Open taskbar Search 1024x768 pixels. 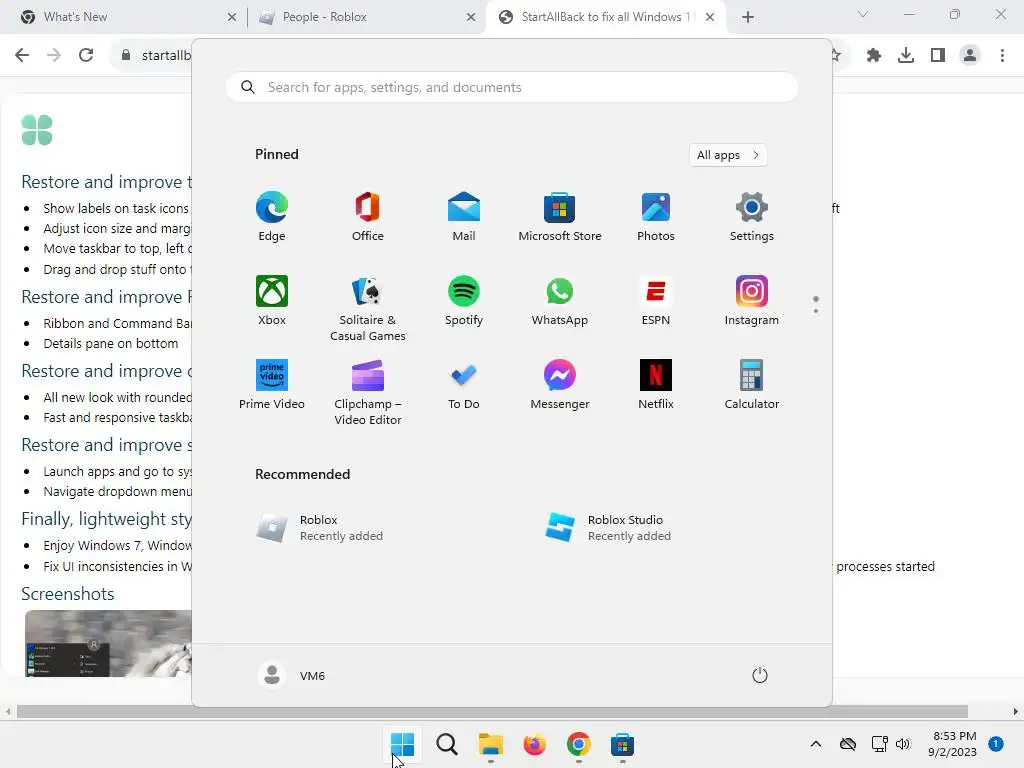(x=447, y=744)
